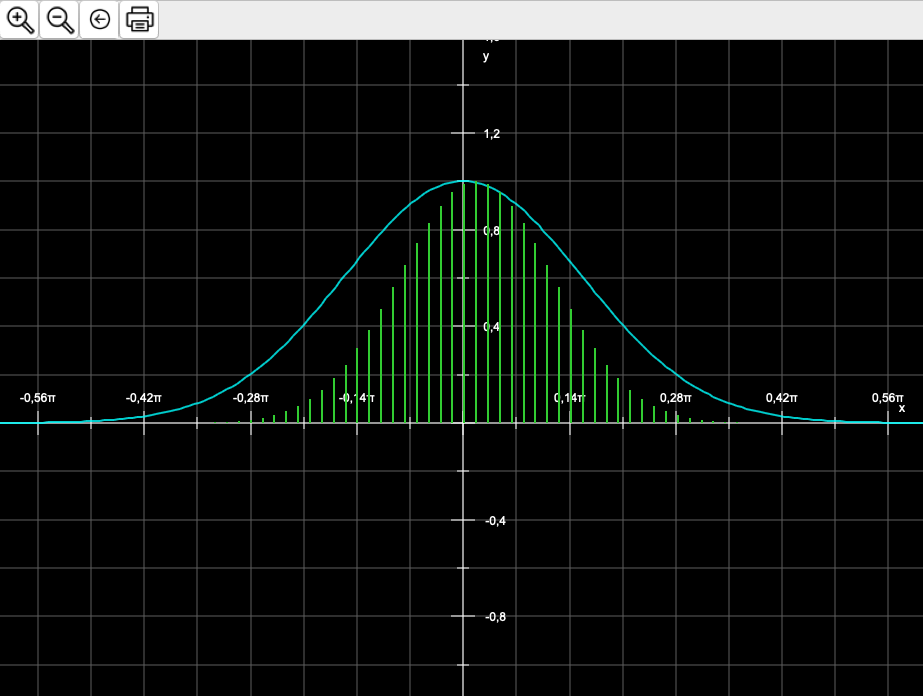Click the -0,8 y-axis label
This screenshot has height=696, width=923.
click(x=494, y=617)
